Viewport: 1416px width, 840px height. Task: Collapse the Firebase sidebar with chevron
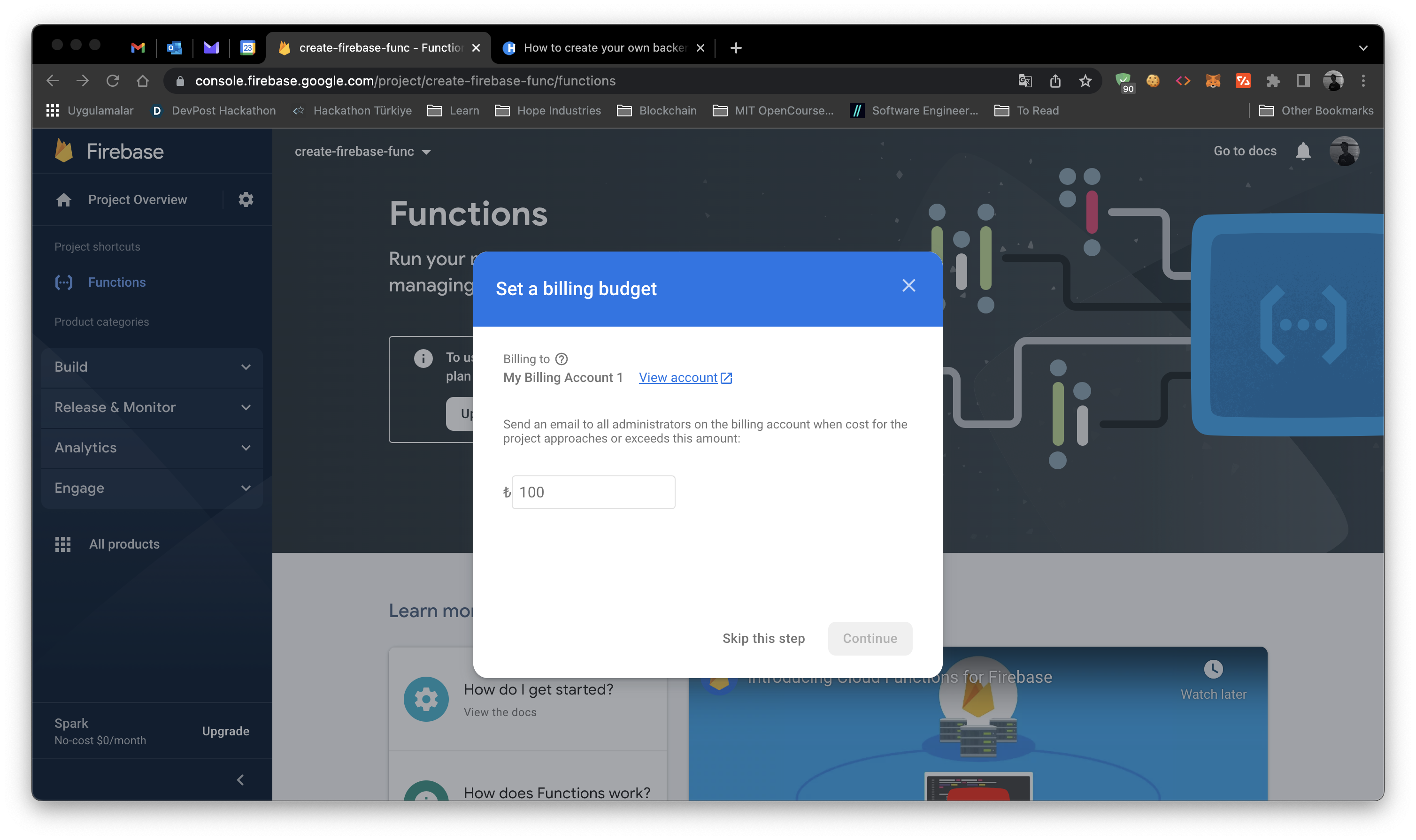tap(240, 780)
